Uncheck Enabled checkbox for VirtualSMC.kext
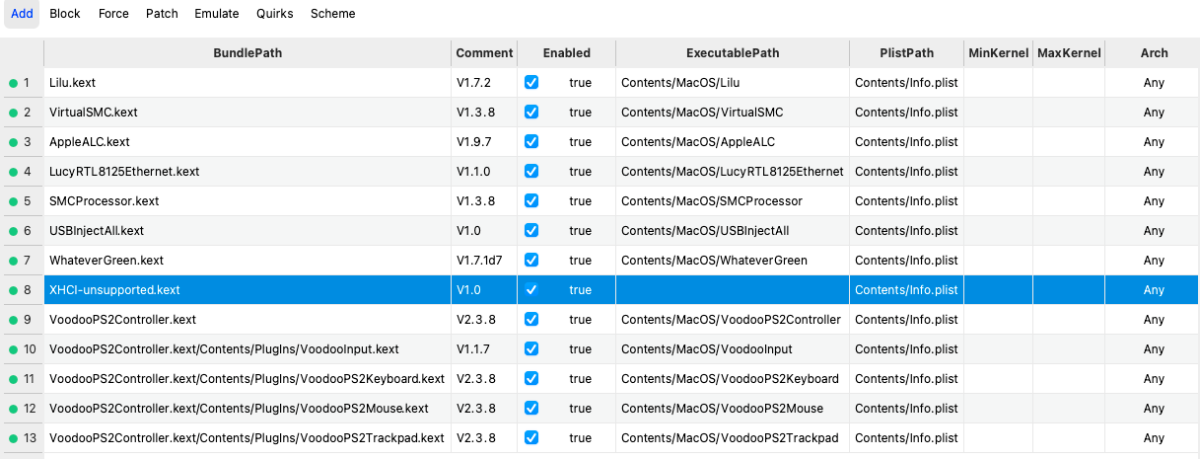1200x459 pixels. tap(531, 112)
